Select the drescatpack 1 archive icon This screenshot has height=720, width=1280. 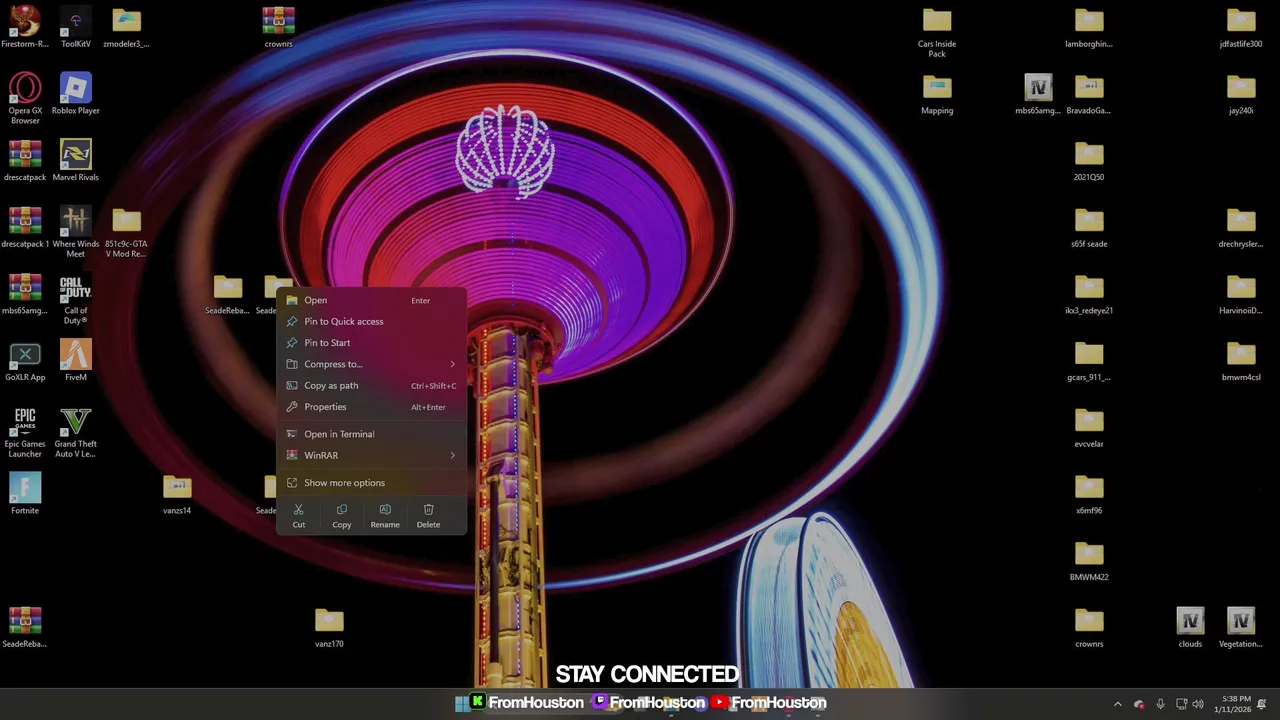pos(25,227)
